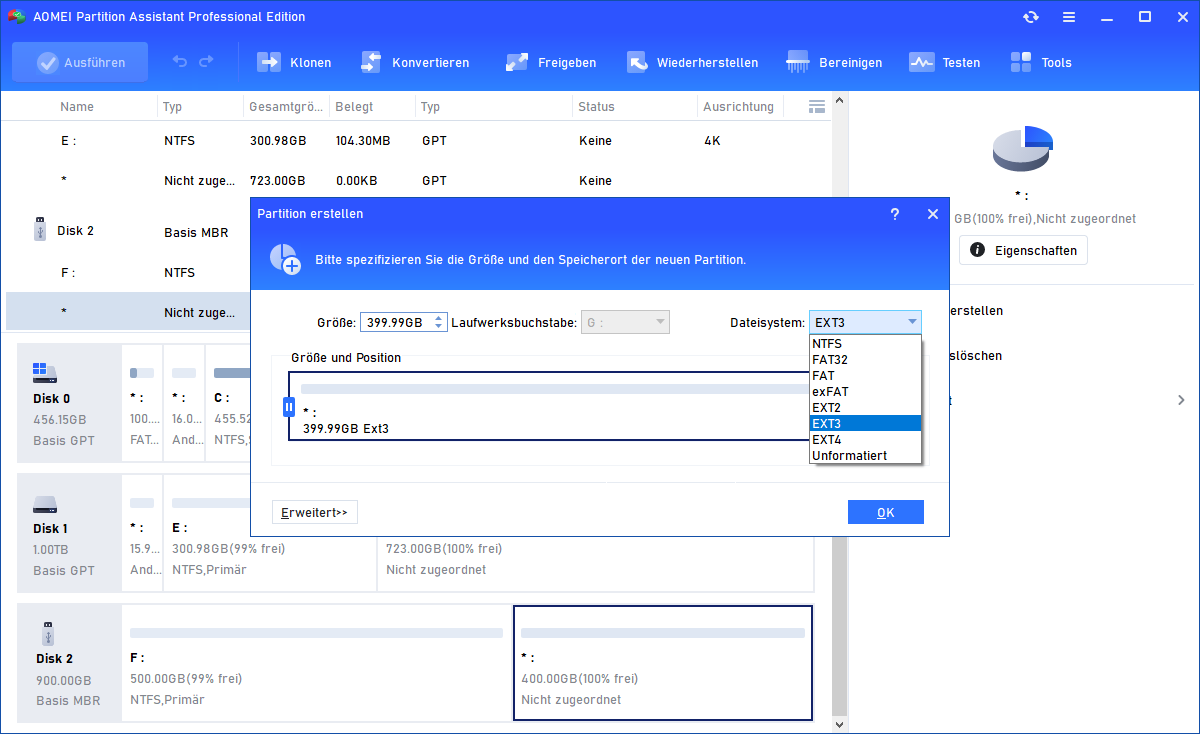The height and width of the screenshot is (734, 1200).
Task: Open the column settings list icon
Action: pos(816,106)
